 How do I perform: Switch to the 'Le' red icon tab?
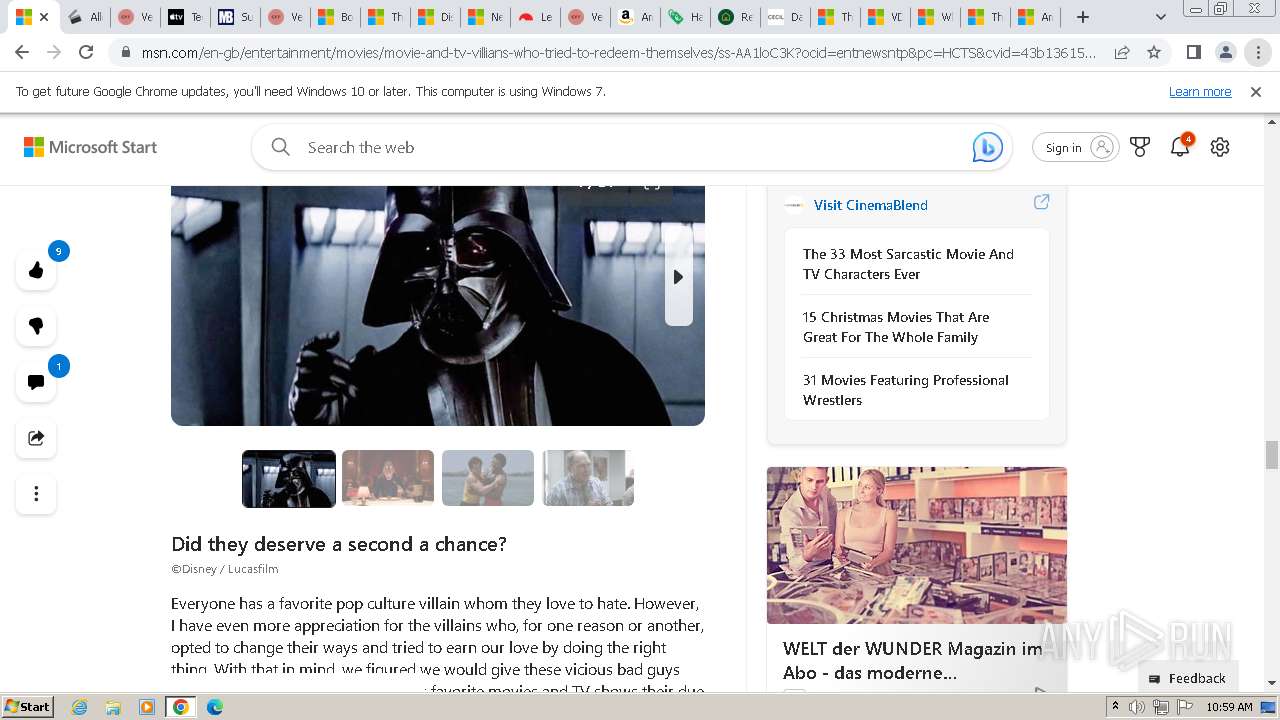click(x=536, y=17)
